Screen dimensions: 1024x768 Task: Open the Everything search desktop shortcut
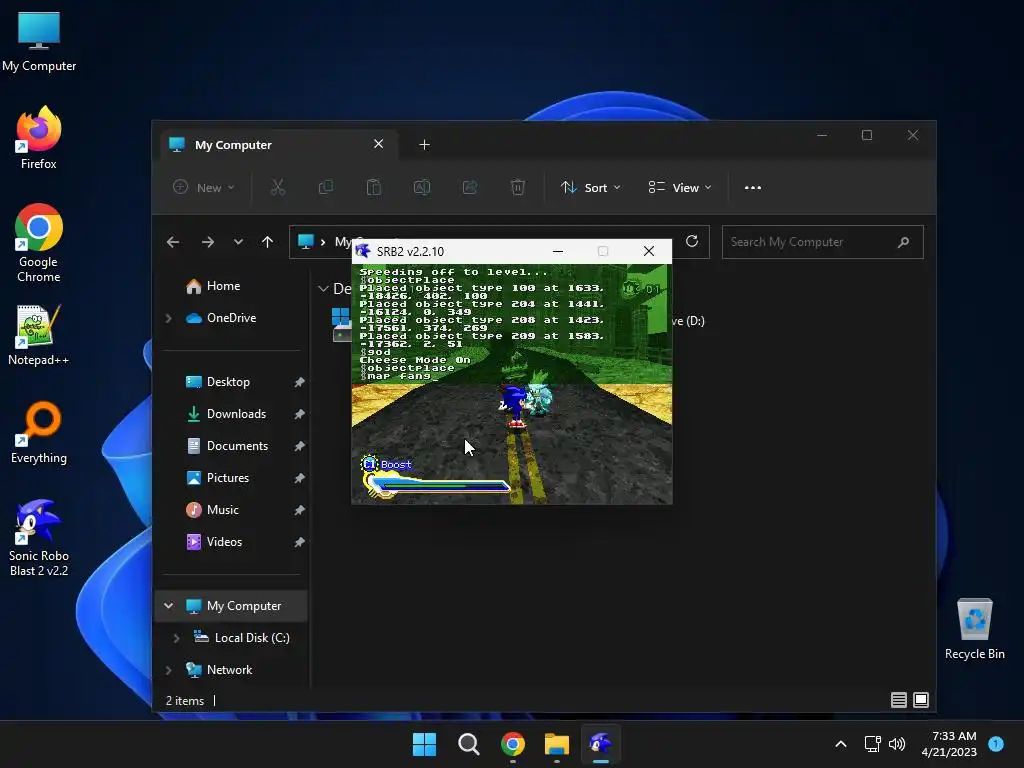39,432
